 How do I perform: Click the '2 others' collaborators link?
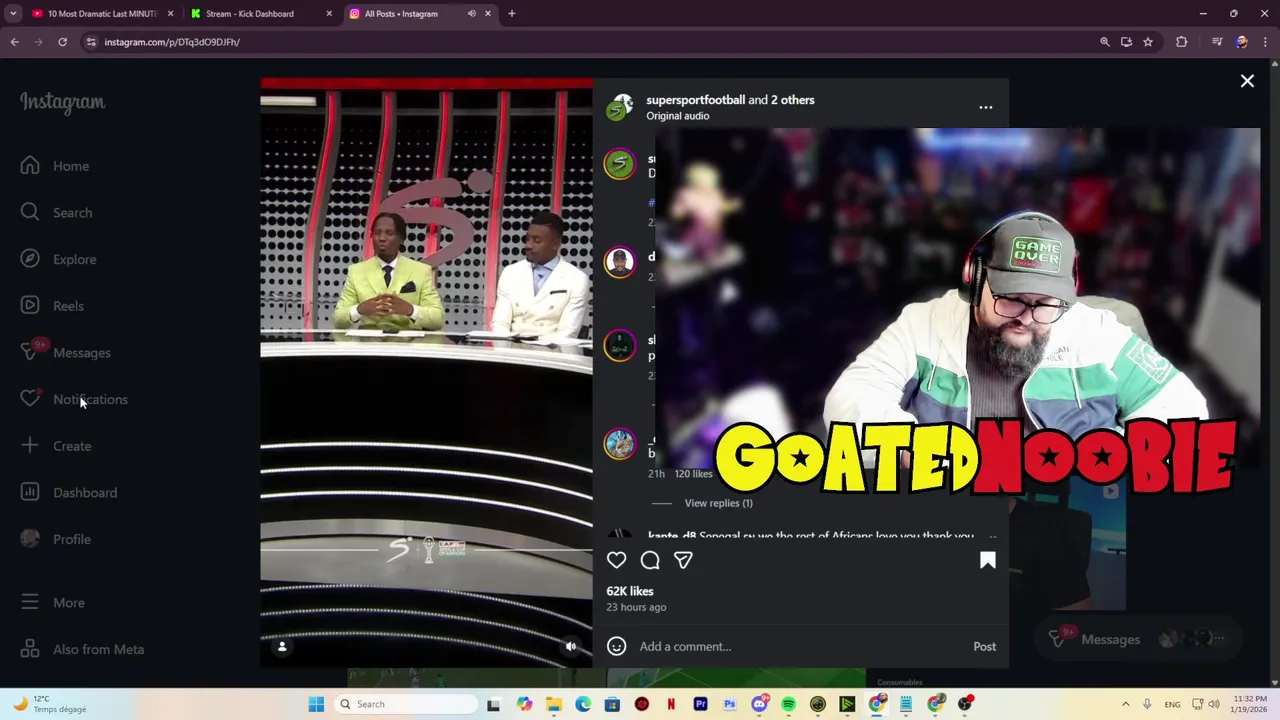point(792,100)
